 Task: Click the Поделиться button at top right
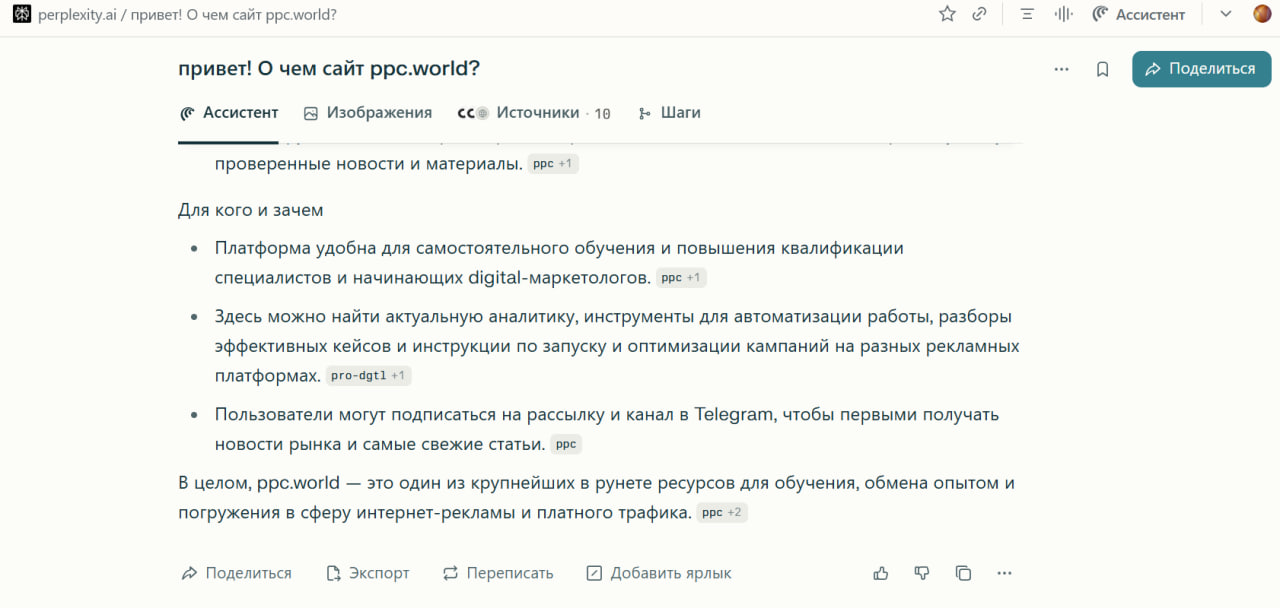1201,69
